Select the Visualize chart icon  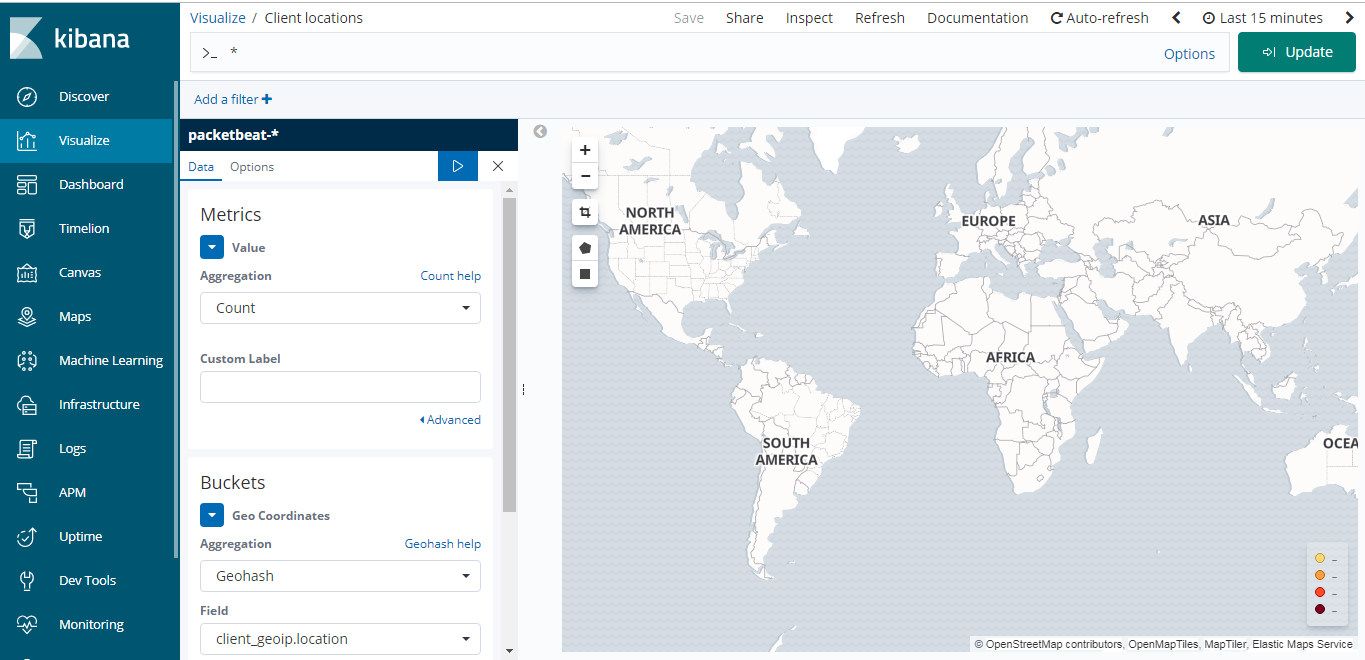pyautogui.click(x=27, y=141)
